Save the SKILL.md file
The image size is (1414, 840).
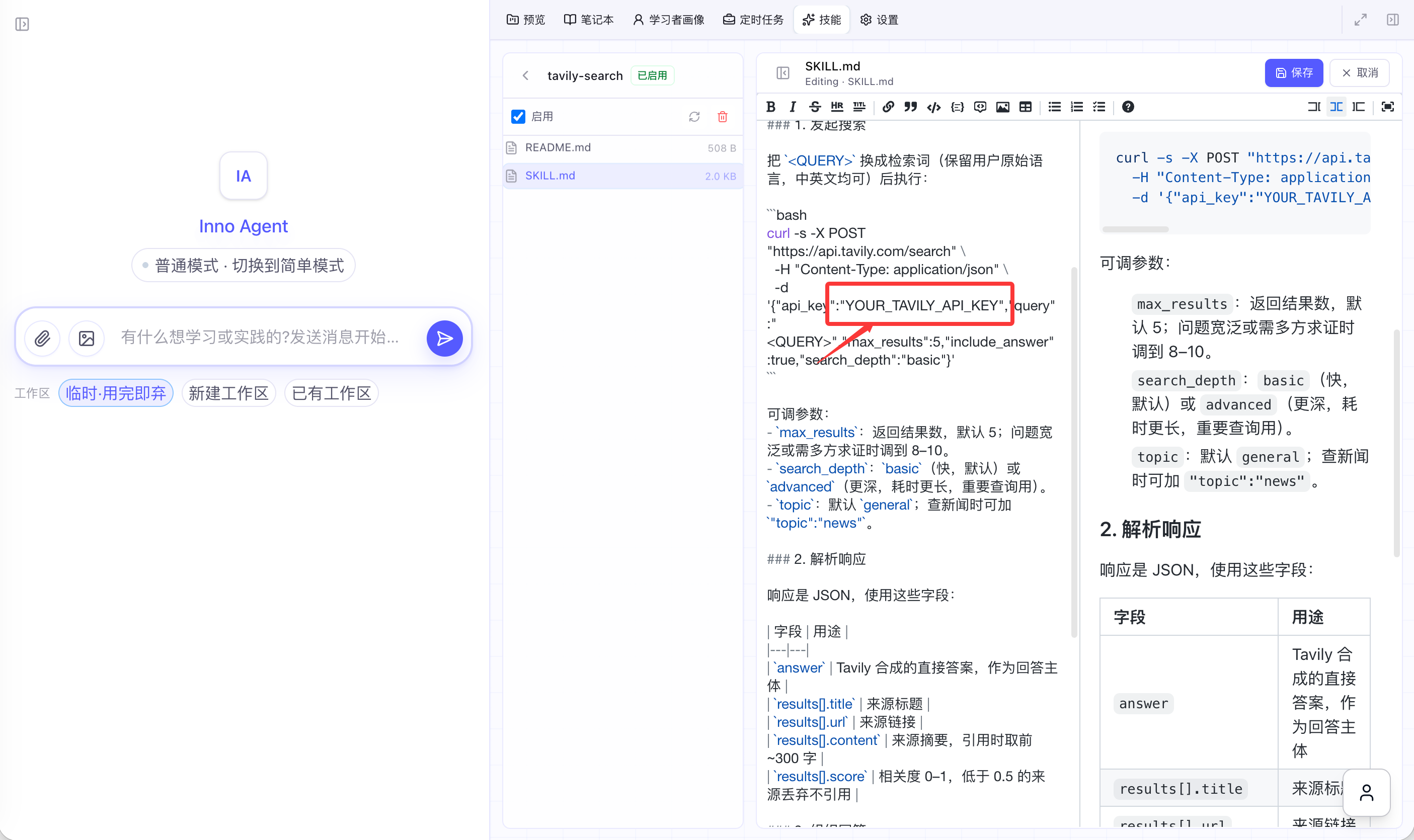1294,73
